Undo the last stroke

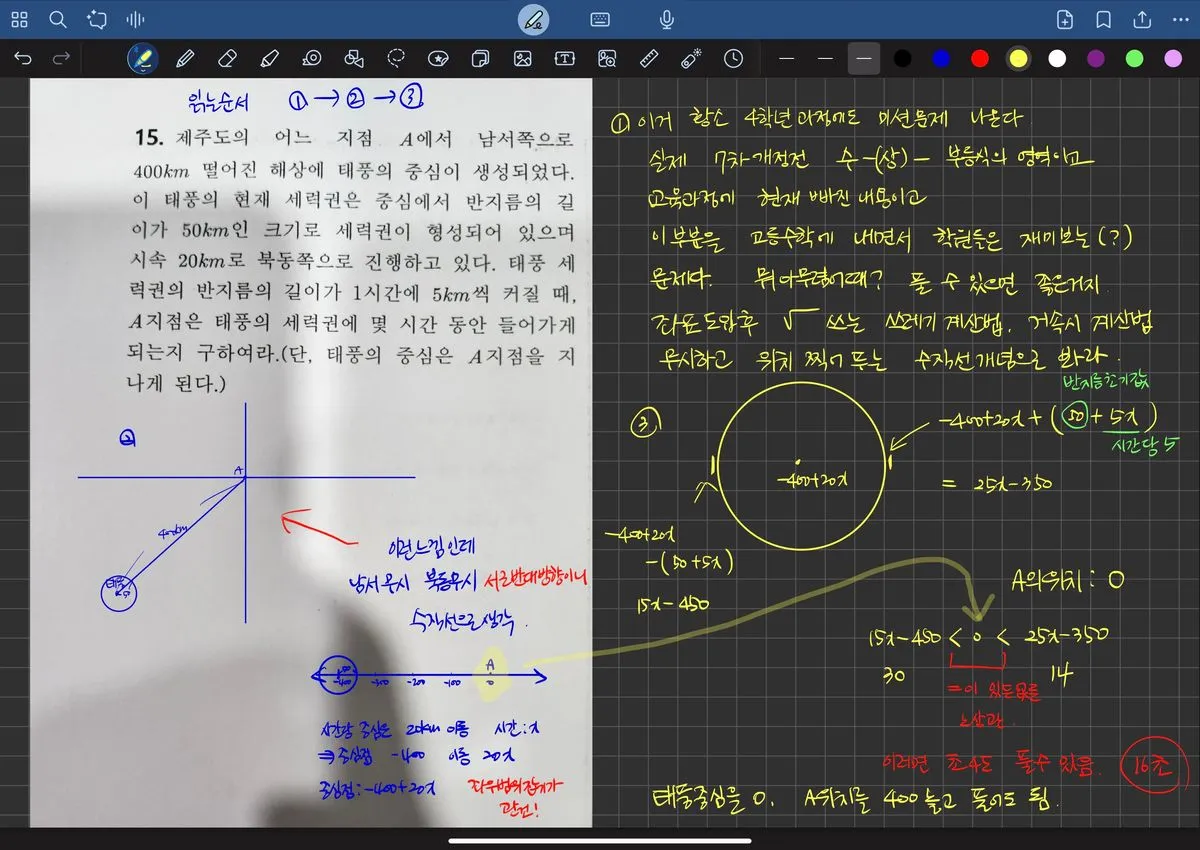(x=23, y=59)
